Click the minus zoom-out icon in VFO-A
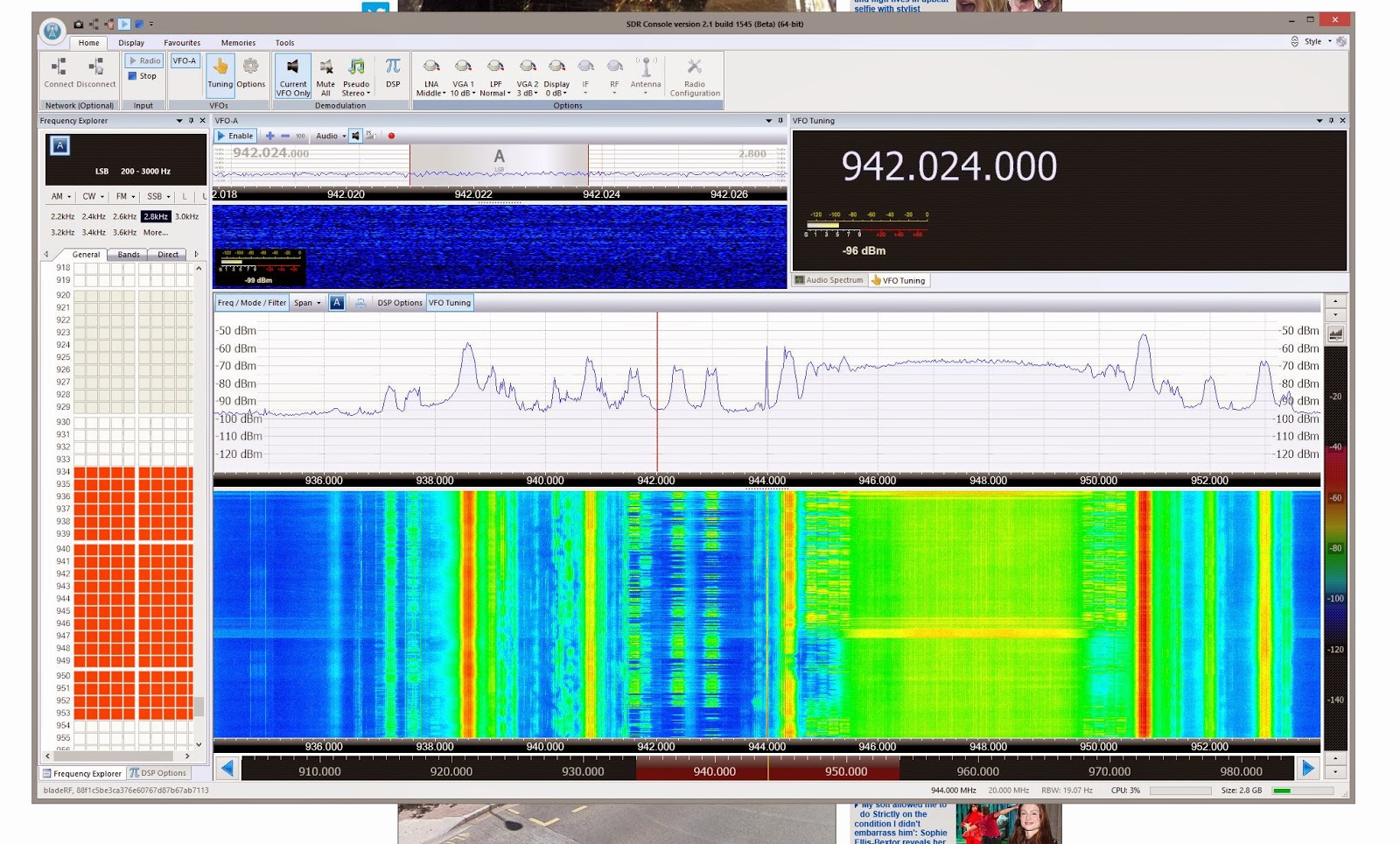Screen dimensions: 1400x844 click(285, 136)
